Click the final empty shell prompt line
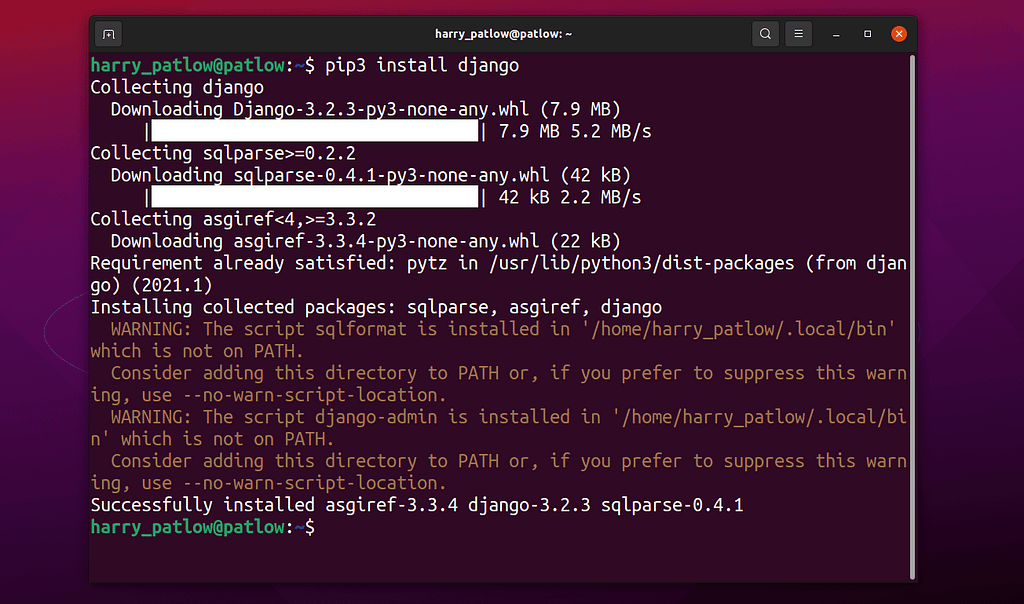The image size is (1024, 604). [x=202, y=527]
